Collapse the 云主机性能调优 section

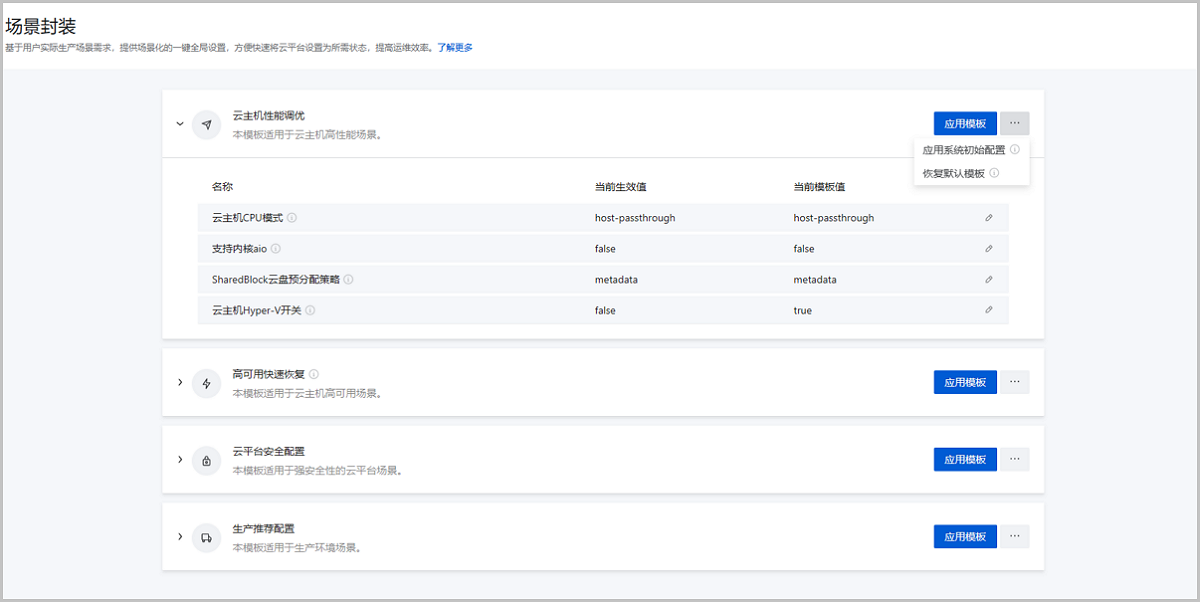click(x=180, y=124)
